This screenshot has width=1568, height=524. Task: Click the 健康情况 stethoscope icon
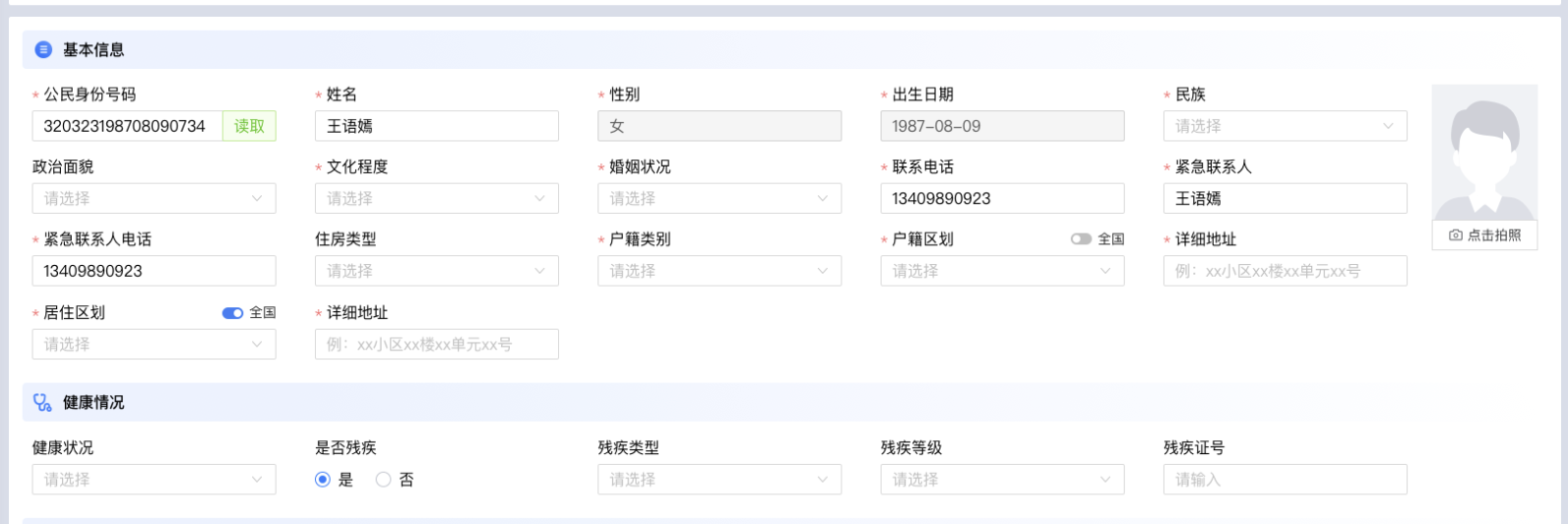tap(42, 402)
